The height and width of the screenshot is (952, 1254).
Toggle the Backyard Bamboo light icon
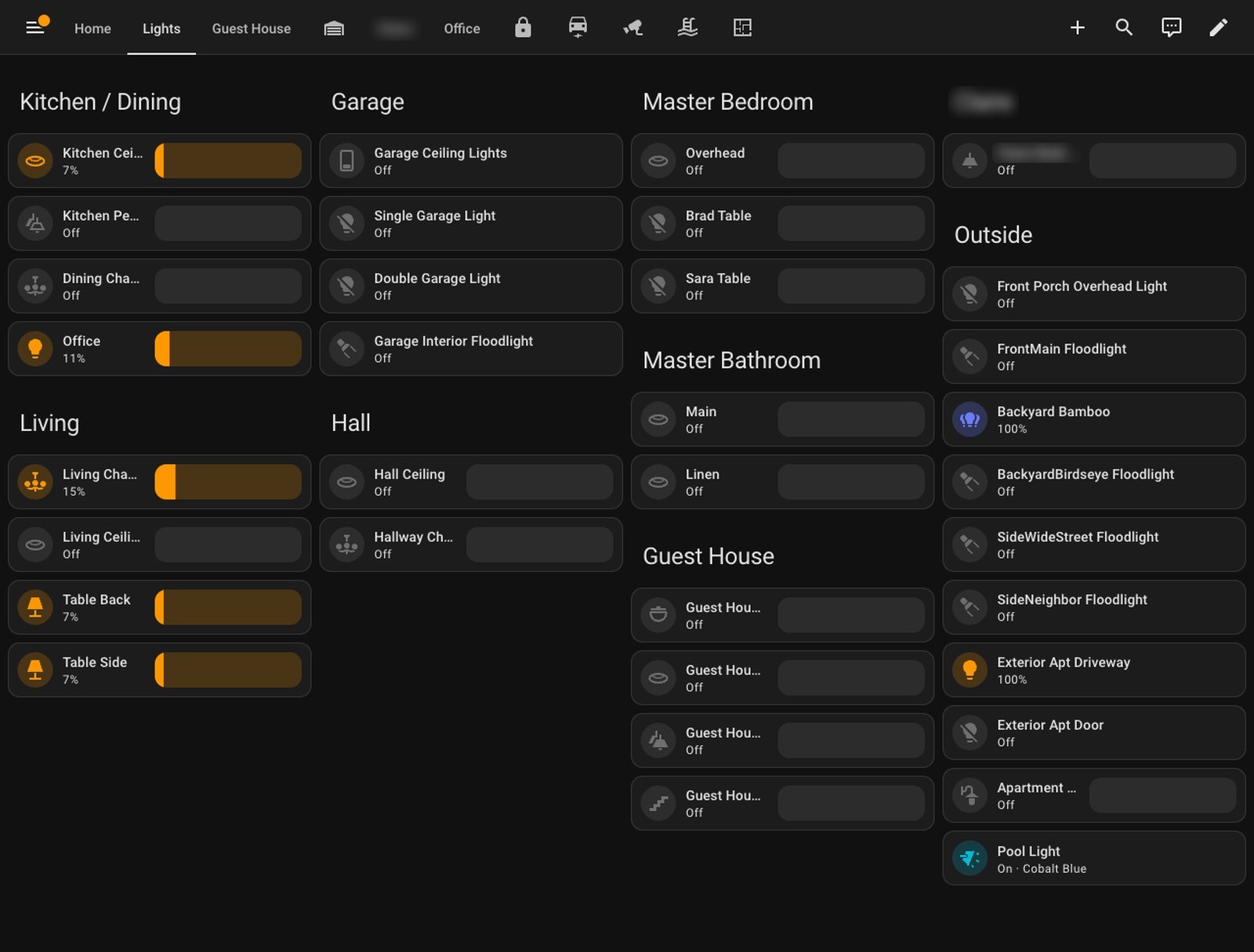pyautogui.click(x=969, y=419)
